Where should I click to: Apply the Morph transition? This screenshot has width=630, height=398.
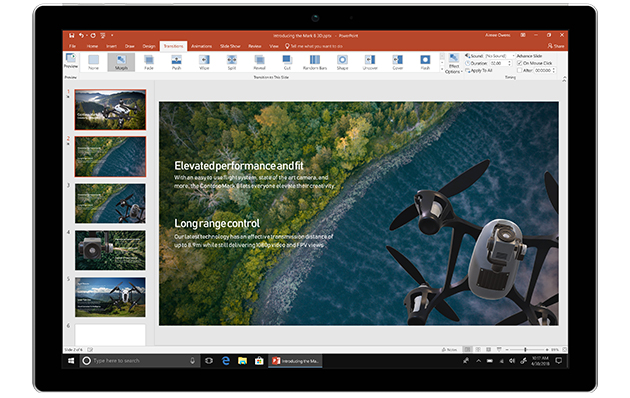pyautogui.click(x=121, y=62)
